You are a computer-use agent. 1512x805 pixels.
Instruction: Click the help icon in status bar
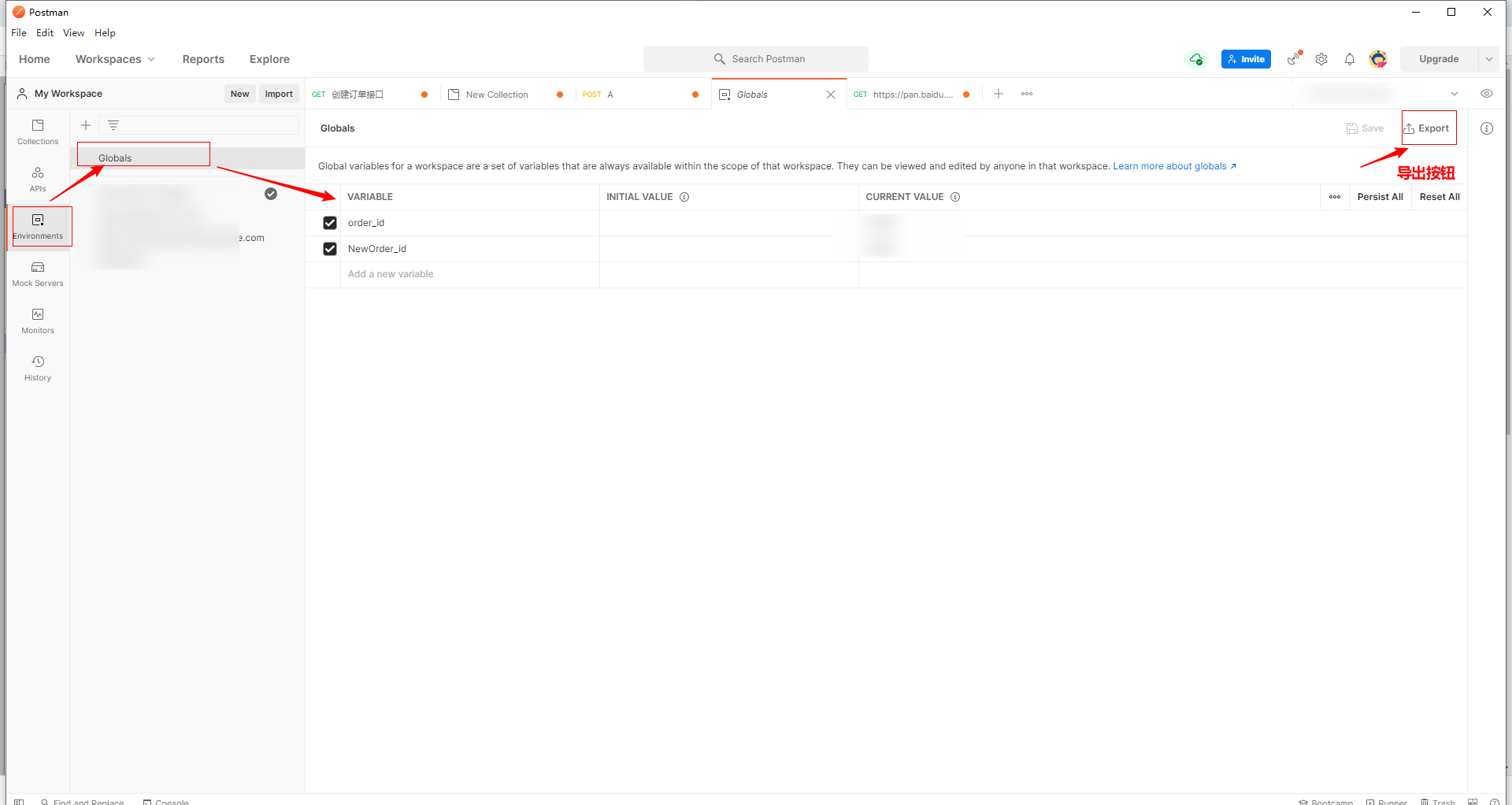[1494, 802]
